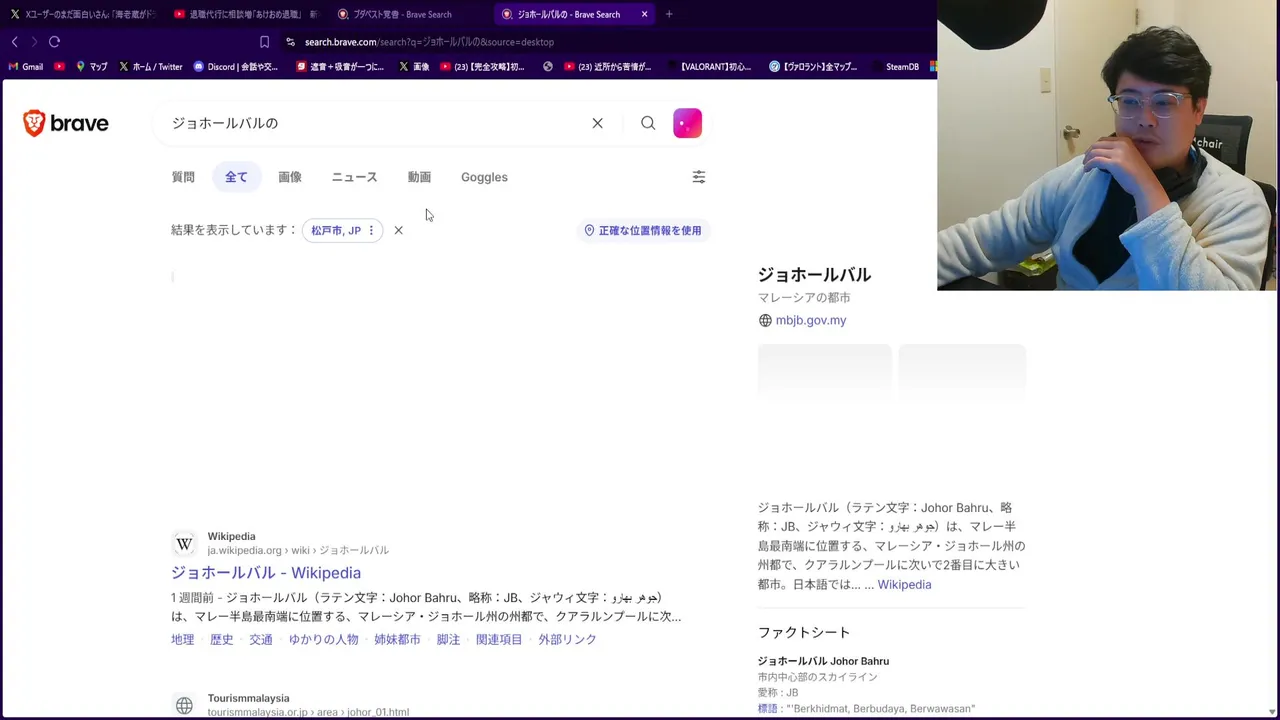Open ジョホールバル - Wikipedia result title
The height and width of the screenshot is (720, 1280).
click(x=266, y=573)
